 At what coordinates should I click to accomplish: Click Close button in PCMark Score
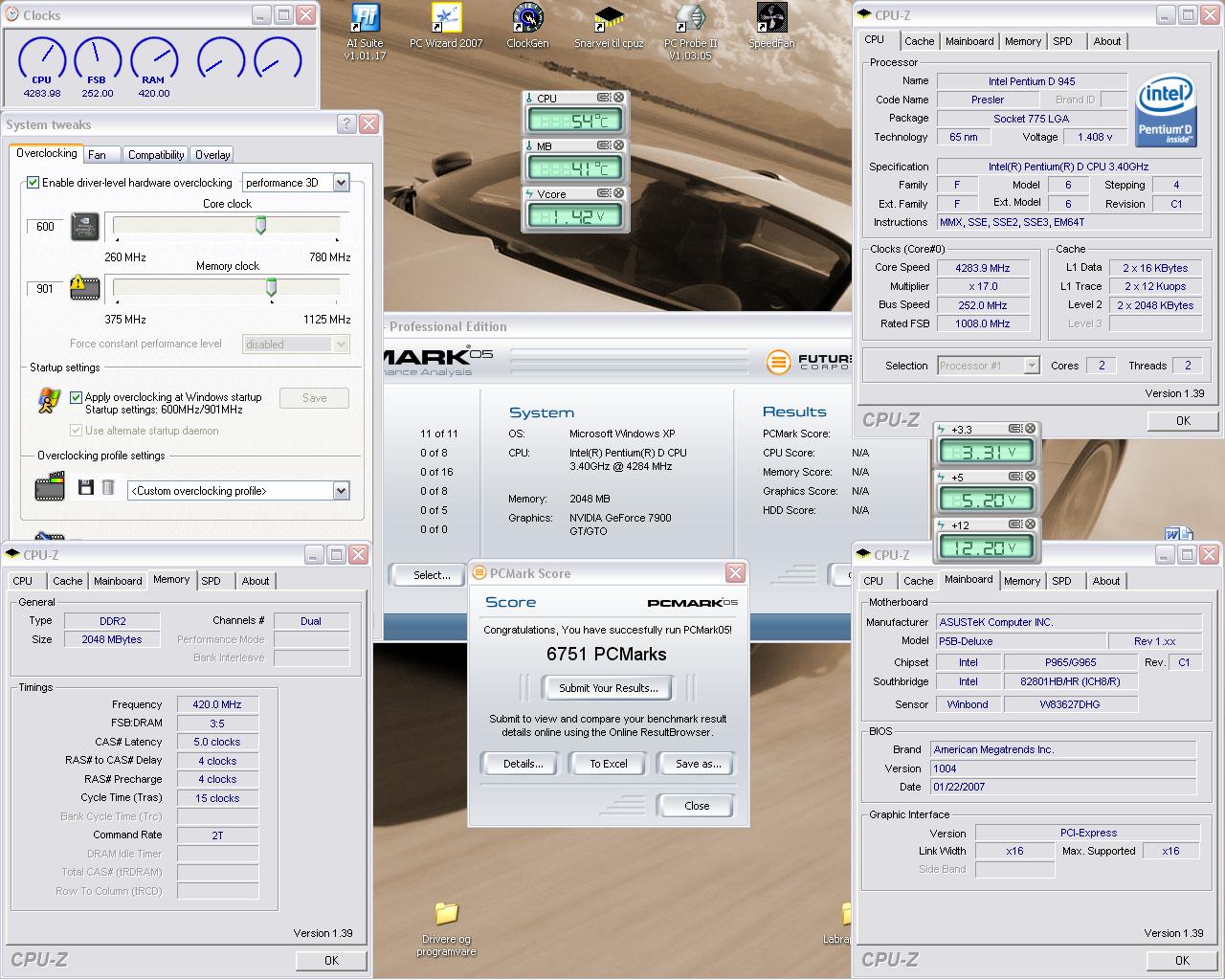697,806
